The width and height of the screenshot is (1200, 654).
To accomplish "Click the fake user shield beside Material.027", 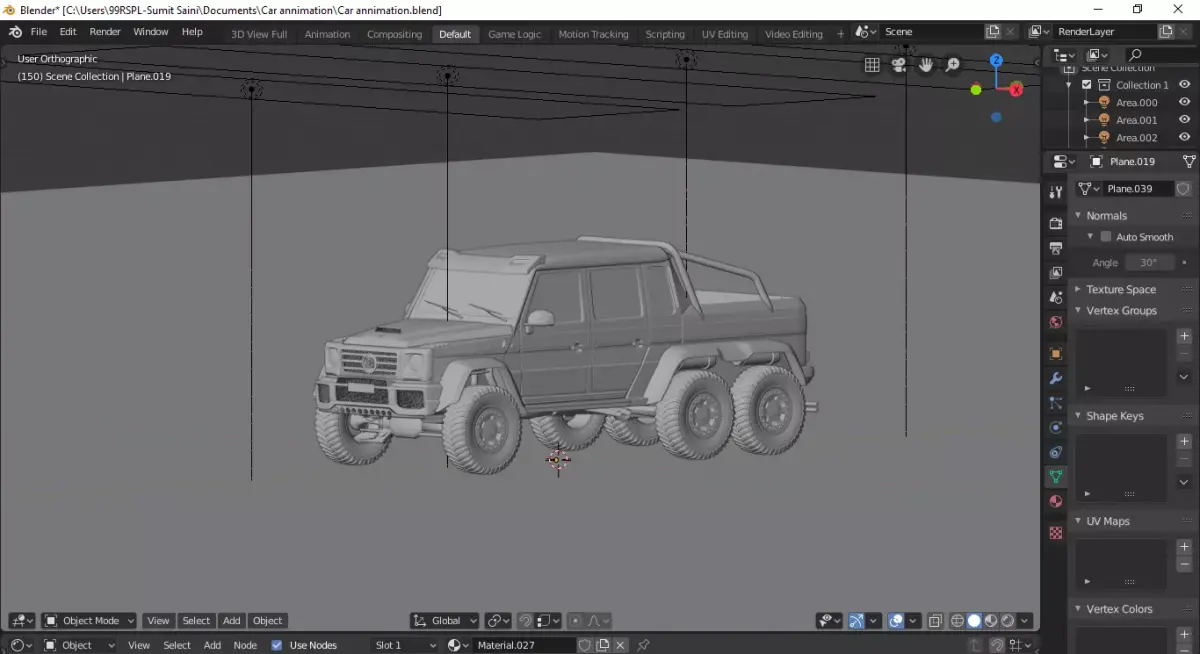I will click(585, 645).
